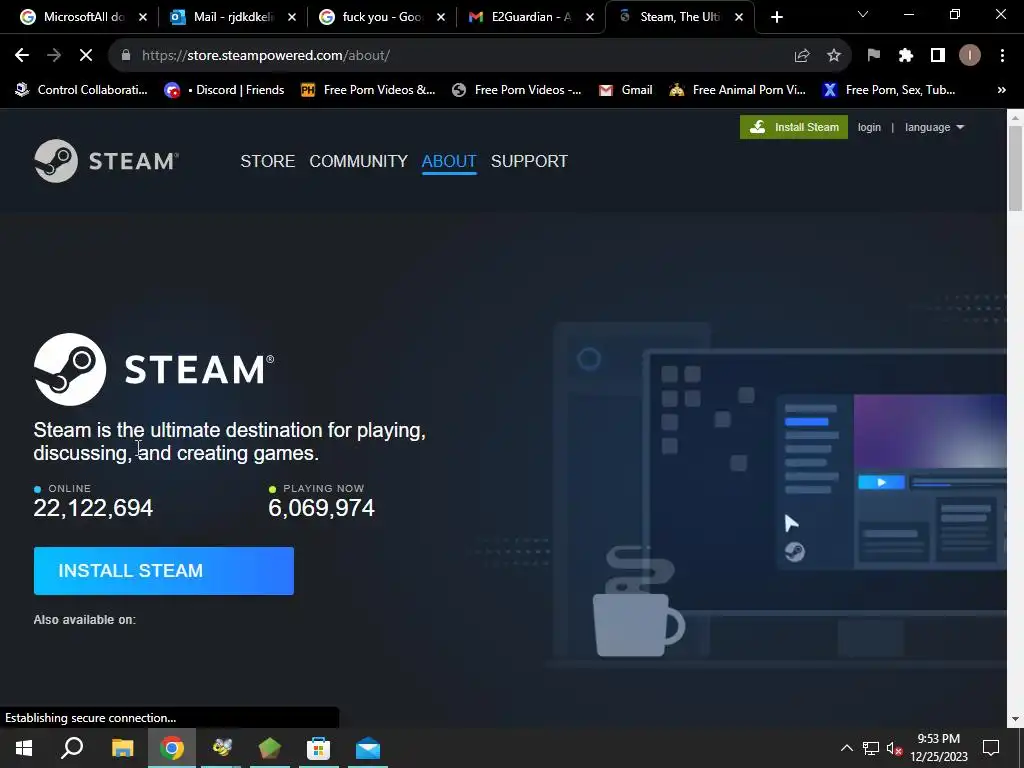This screenshot has height=768, width=1024.
Task: Open the login link
Action: click(869, 127)
